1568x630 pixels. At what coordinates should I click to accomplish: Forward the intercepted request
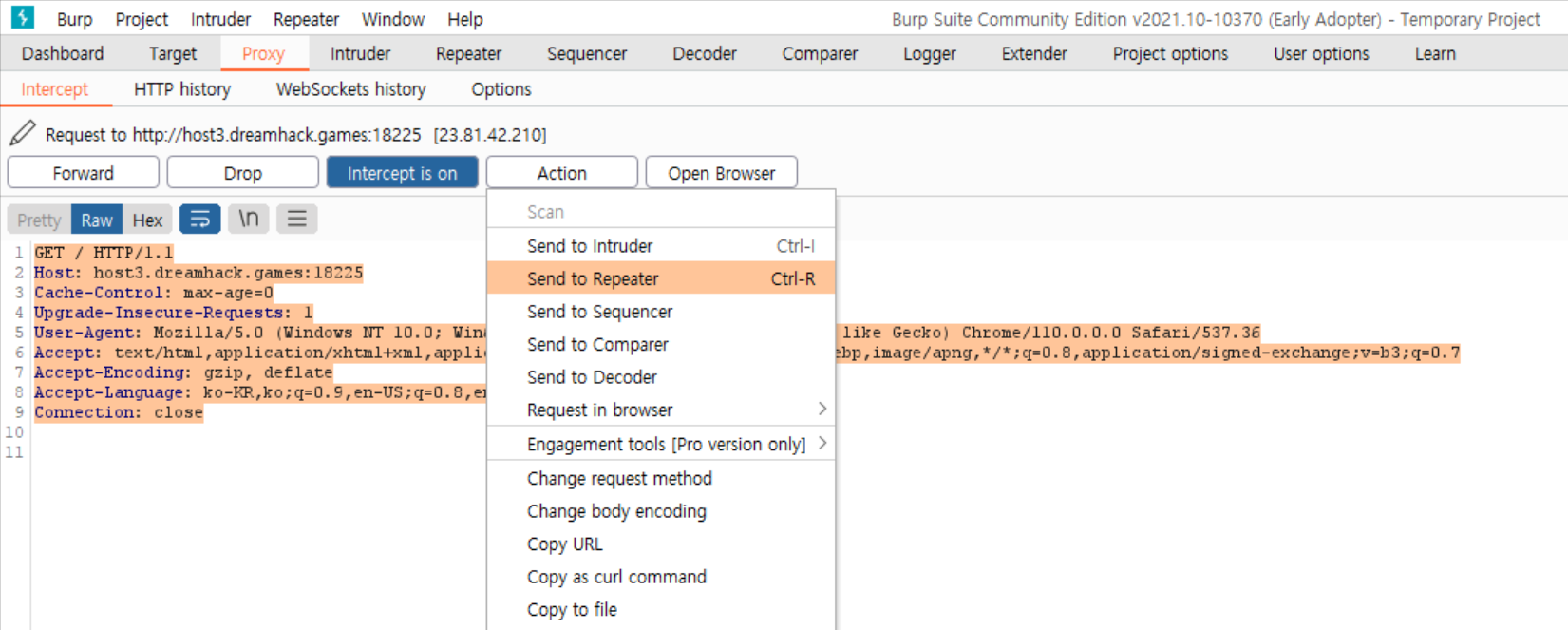pos(84,173)
